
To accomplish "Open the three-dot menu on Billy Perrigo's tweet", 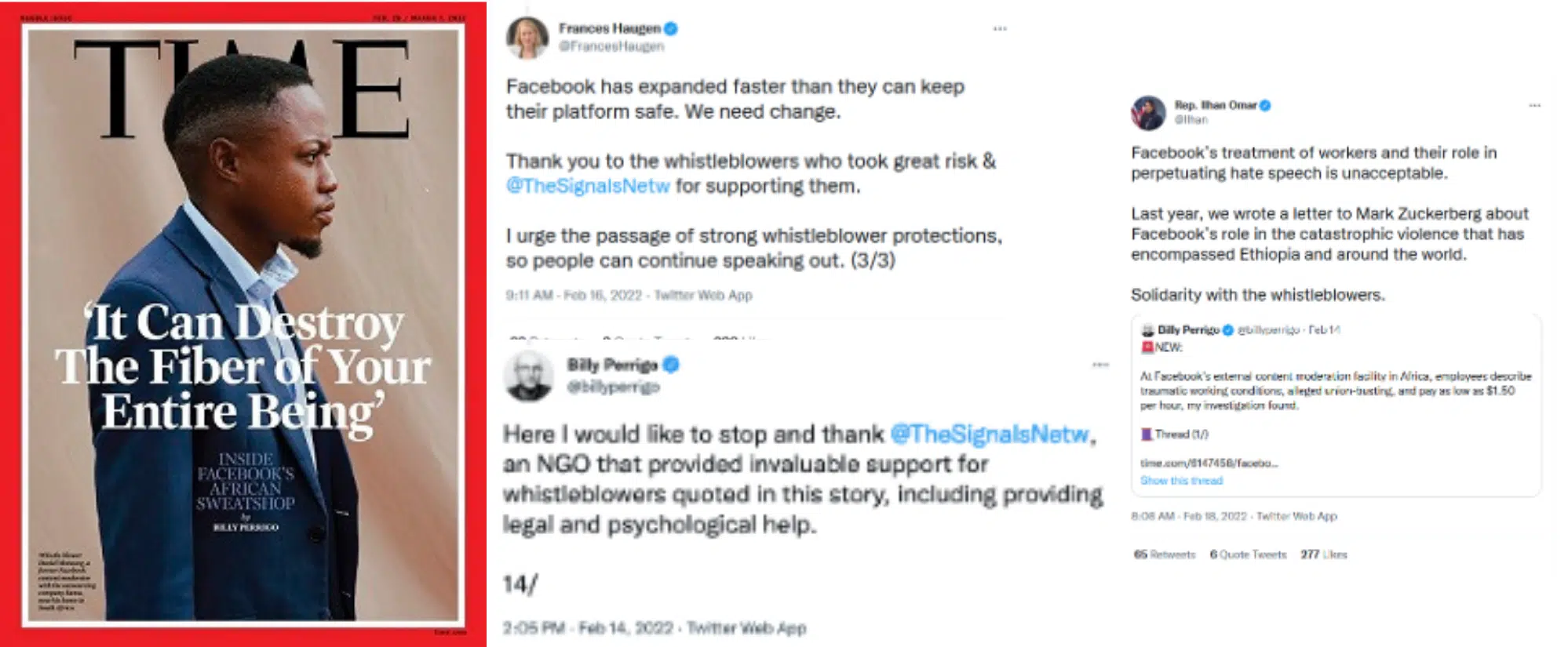I will tap(1100, 365).
